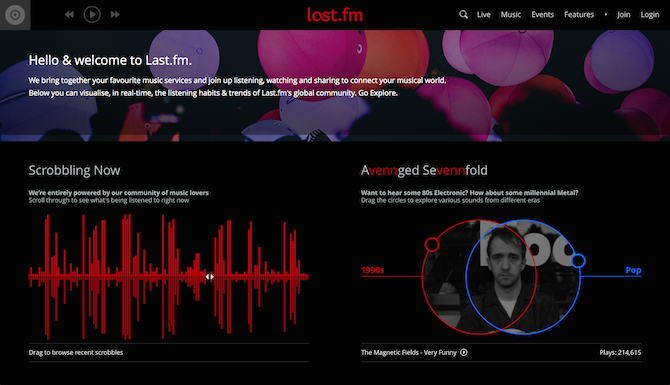The height and width of the screenshot is (385, 670).
Task: Start playback with the play button
Action: [92, 15]
